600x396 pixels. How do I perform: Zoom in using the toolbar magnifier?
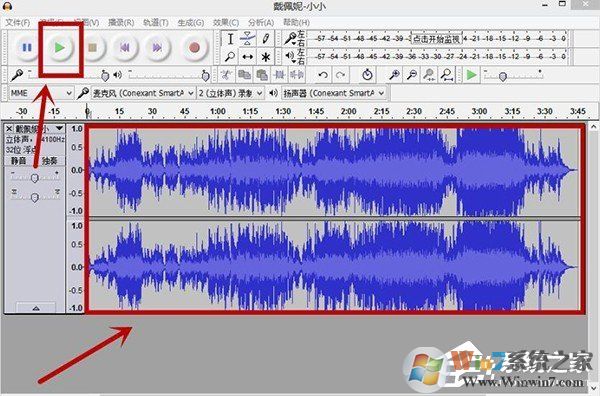click(x=394, y=75)
